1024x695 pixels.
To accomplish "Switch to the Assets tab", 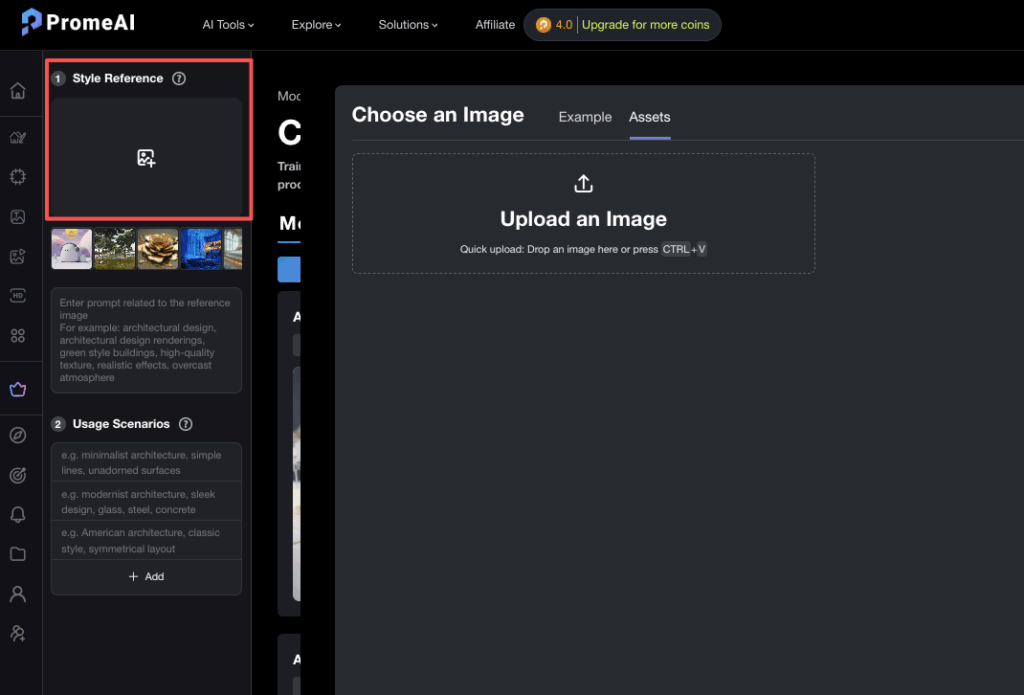I will point(650,117).
